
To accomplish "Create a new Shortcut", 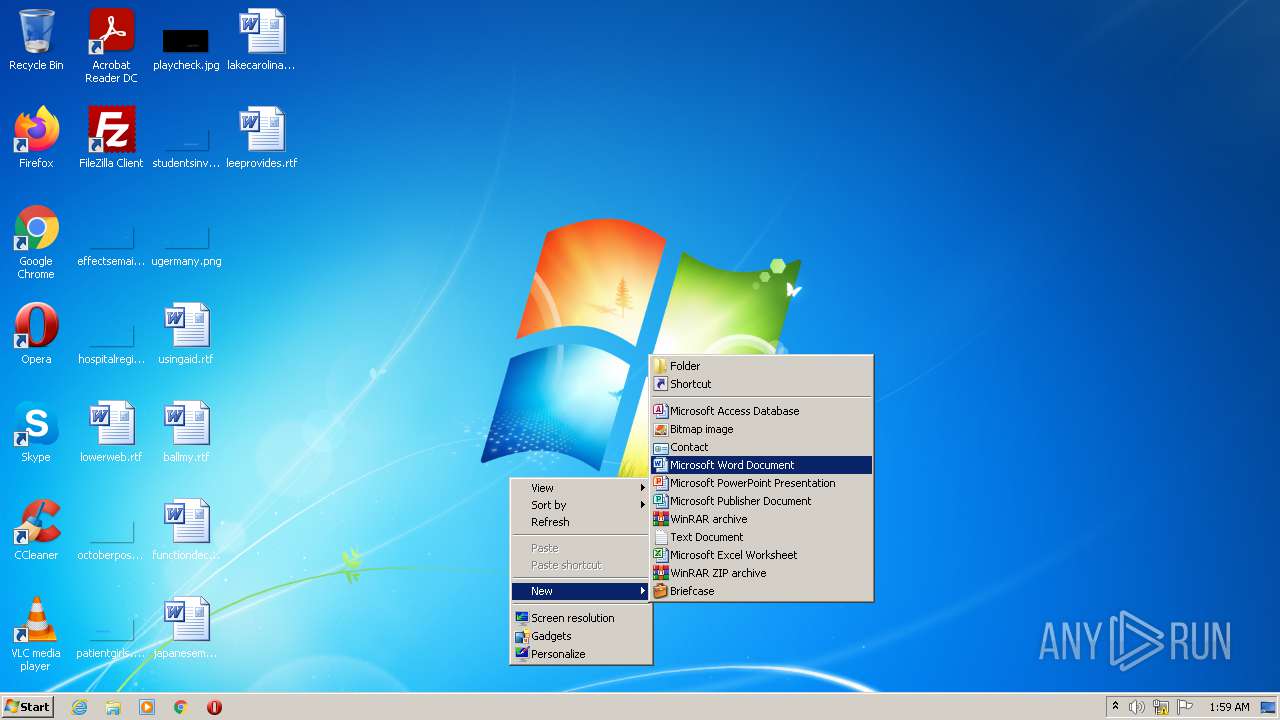I will [x=762, y=384].
